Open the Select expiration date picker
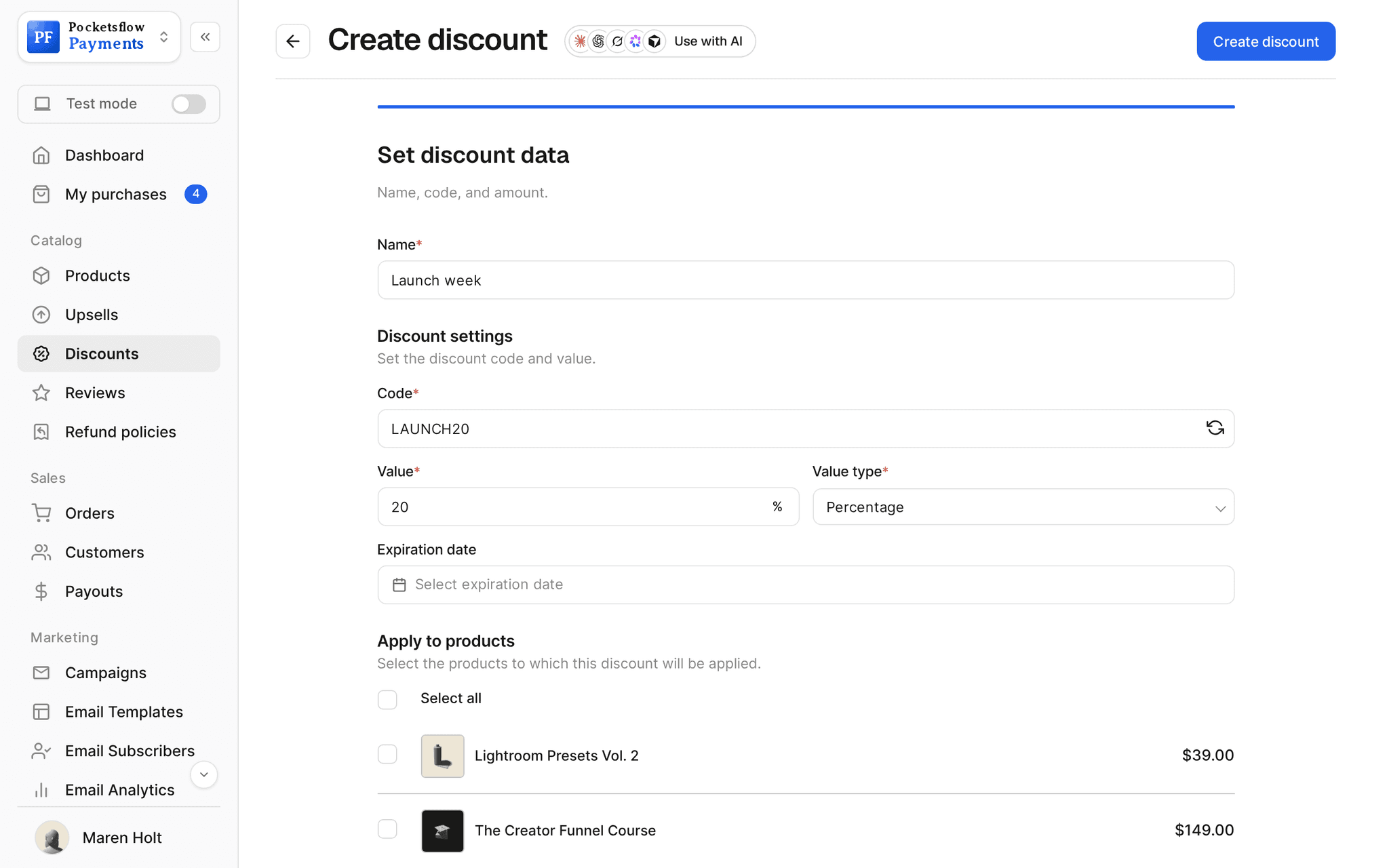Image resolution: width=1389 pixels, height=868 pixels. 806,585
